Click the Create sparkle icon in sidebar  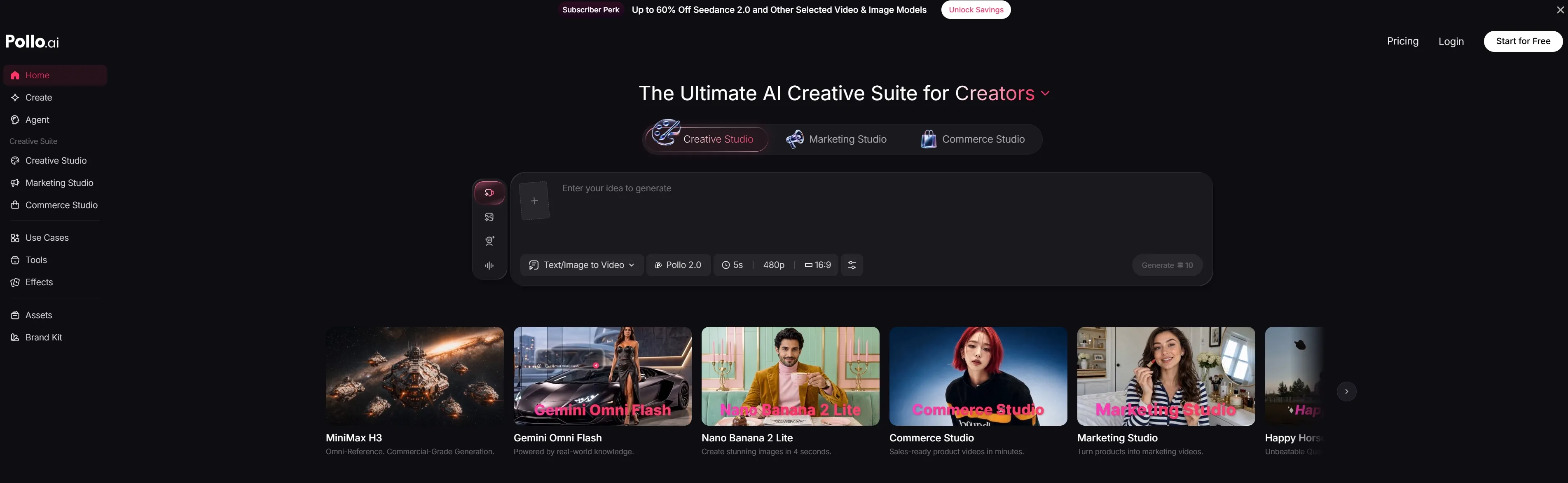point(15,97)
